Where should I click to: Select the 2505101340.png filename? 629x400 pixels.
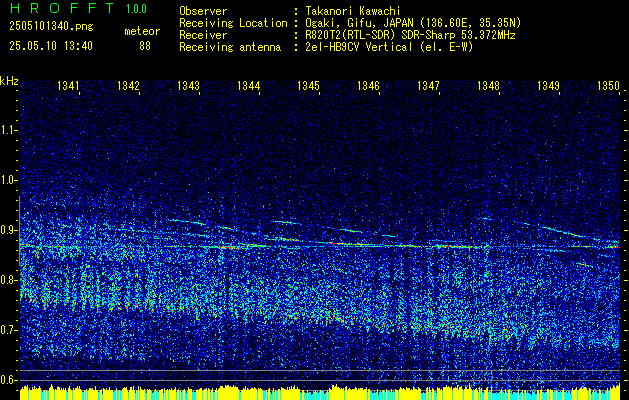point(51,27)
